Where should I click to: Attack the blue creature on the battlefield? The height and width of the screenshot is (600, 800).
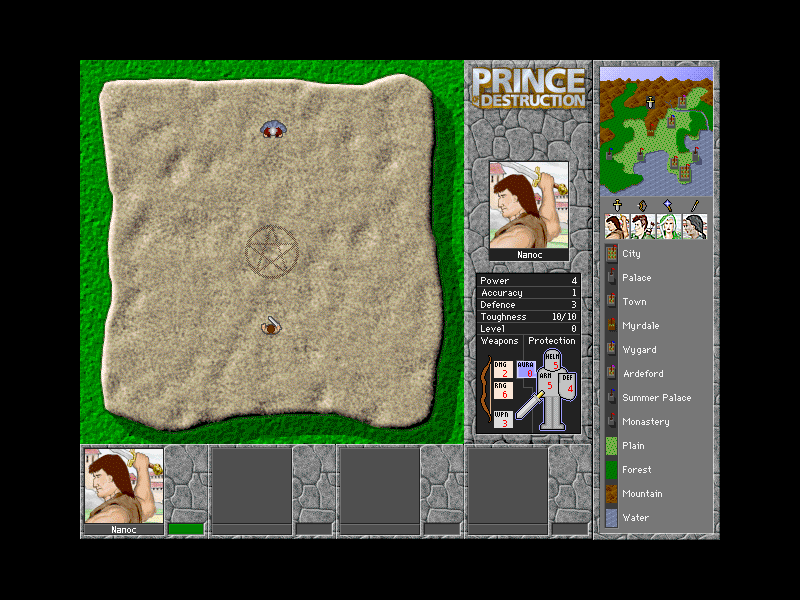tap(272, 129)
